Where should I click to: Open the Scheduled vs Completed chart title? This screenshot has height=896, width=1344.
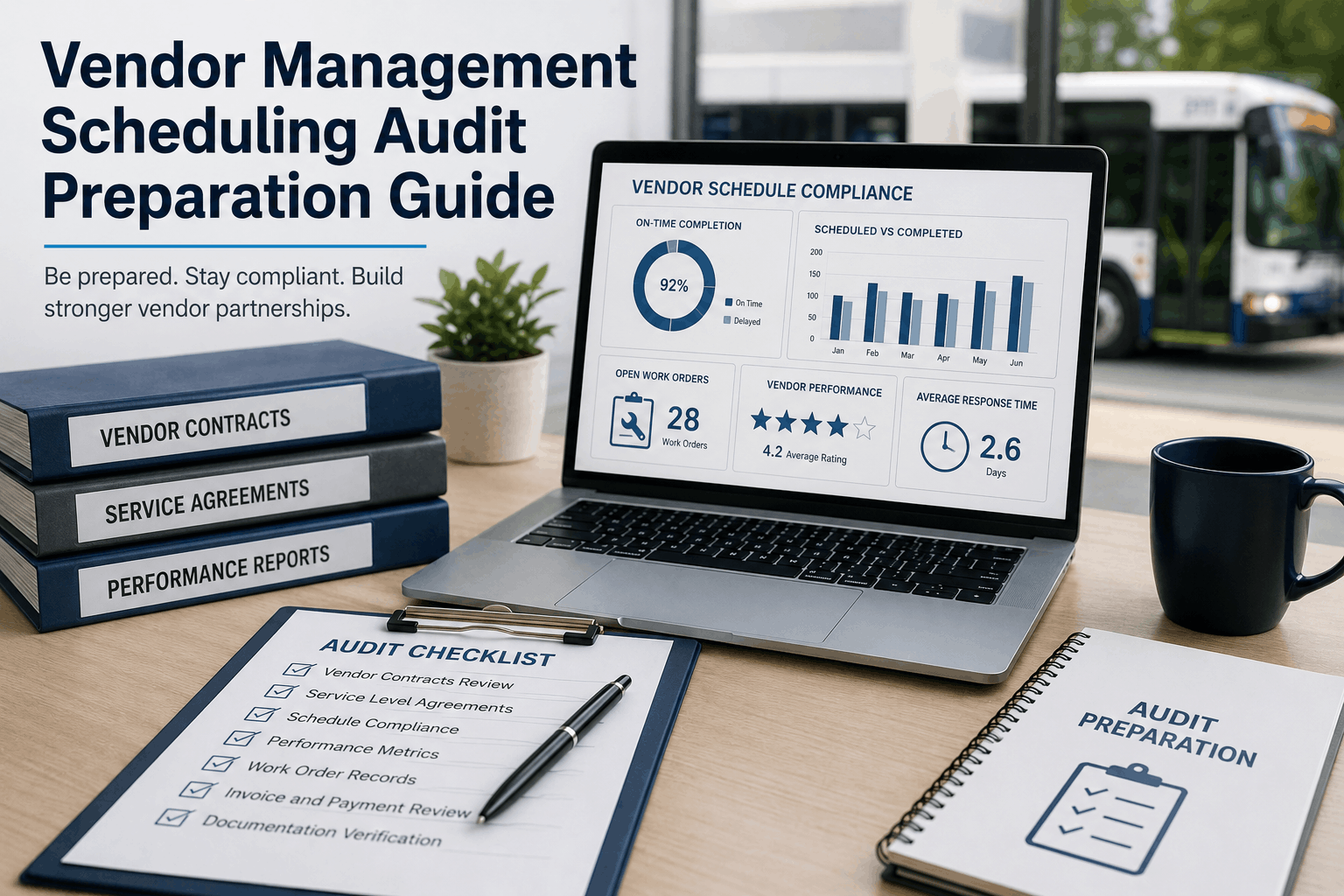point(888,232)
